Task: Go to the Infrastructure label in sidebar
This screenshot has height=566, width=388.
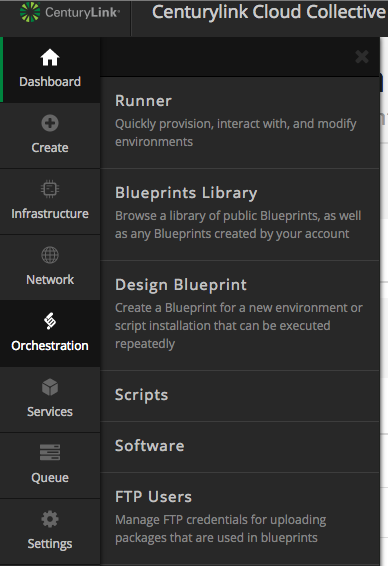Action: pos(50,214)
